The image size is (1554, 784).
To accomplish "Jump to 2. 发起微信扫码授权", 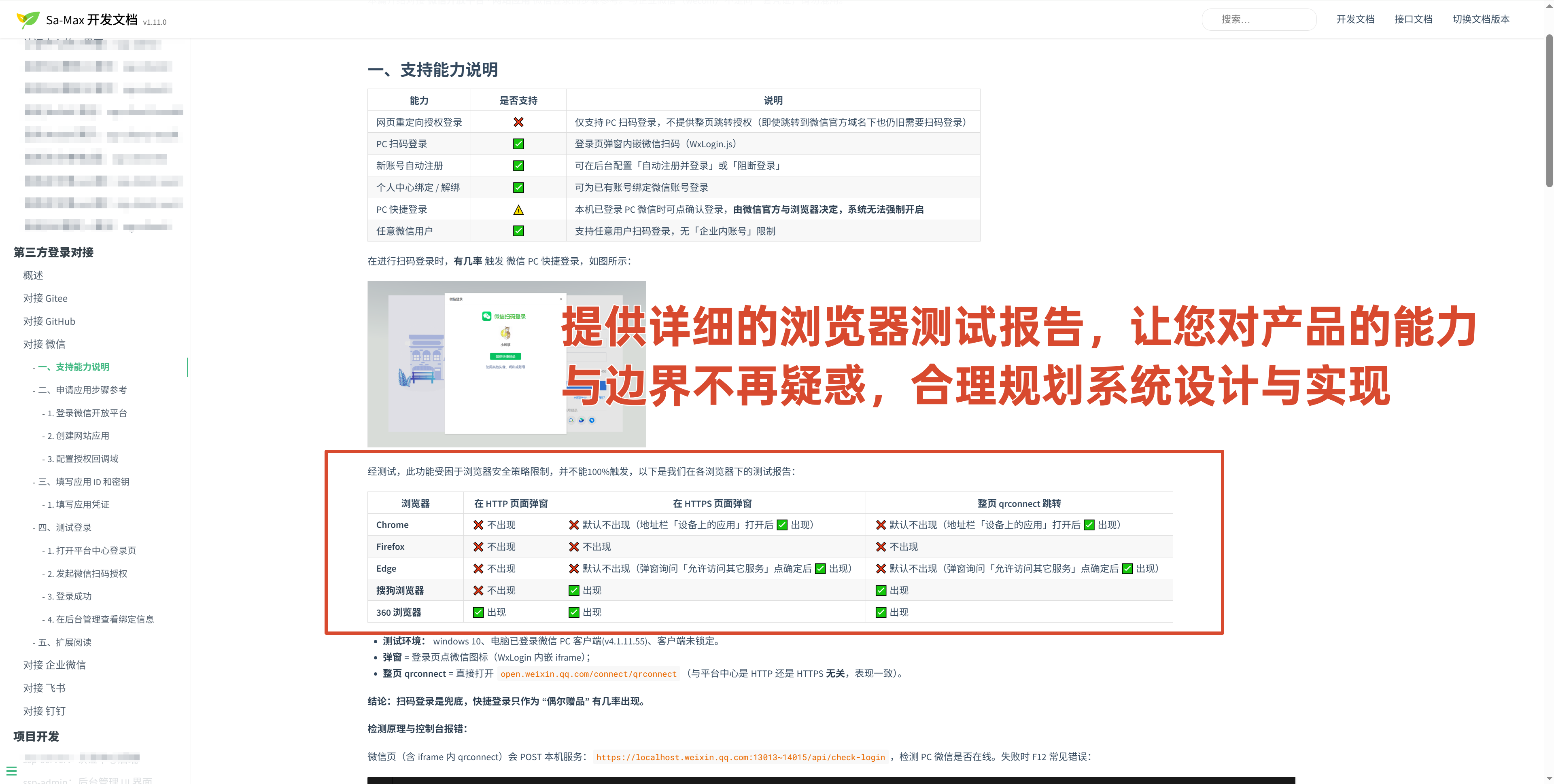I will pyautogui.click(x=87, y=573).
